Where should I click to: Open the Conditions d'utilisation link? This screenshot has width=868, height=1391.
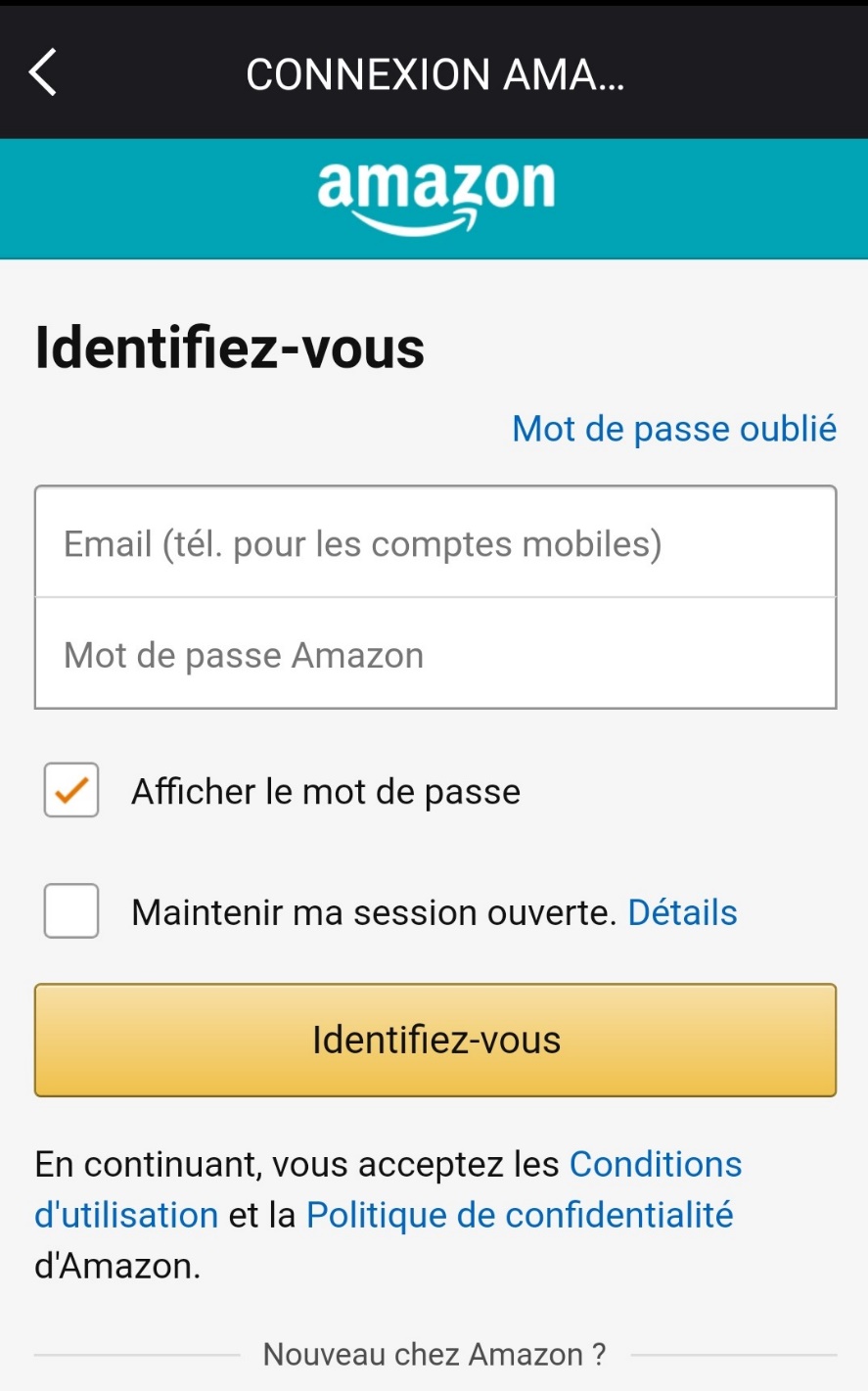point(655,1165)
